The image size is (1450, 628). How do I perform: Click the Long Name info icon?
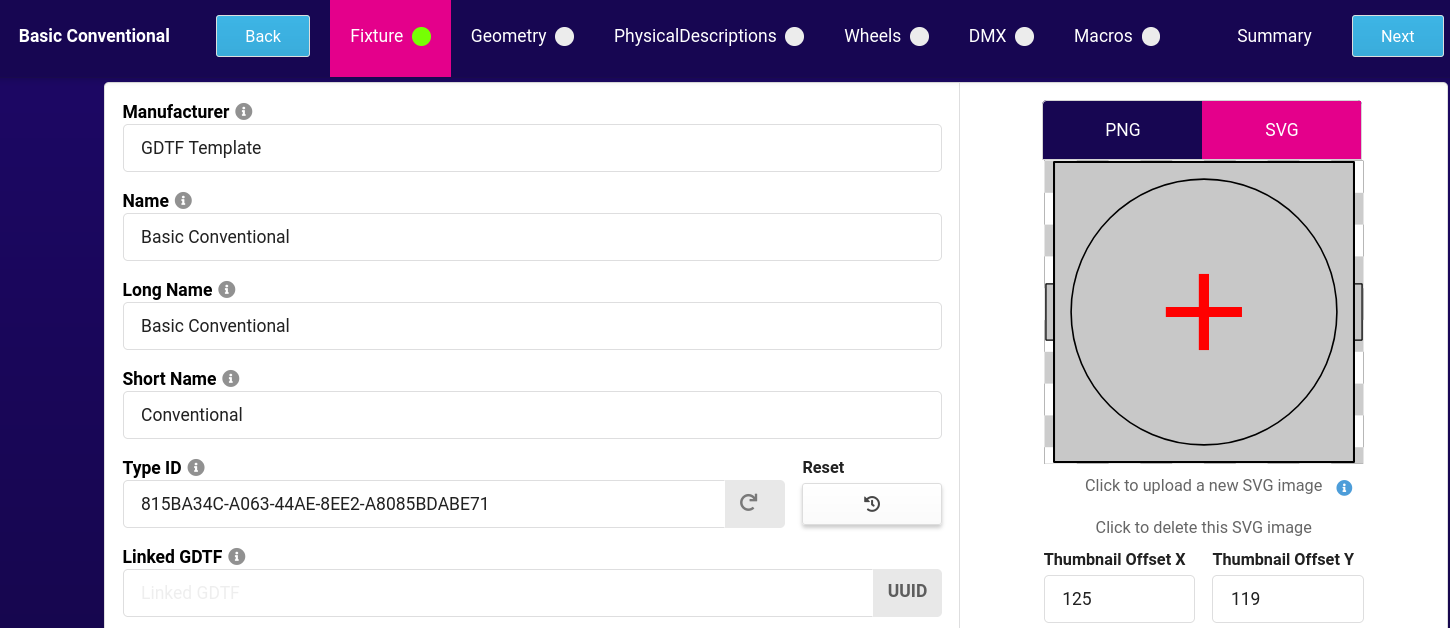tap(227, 290)
